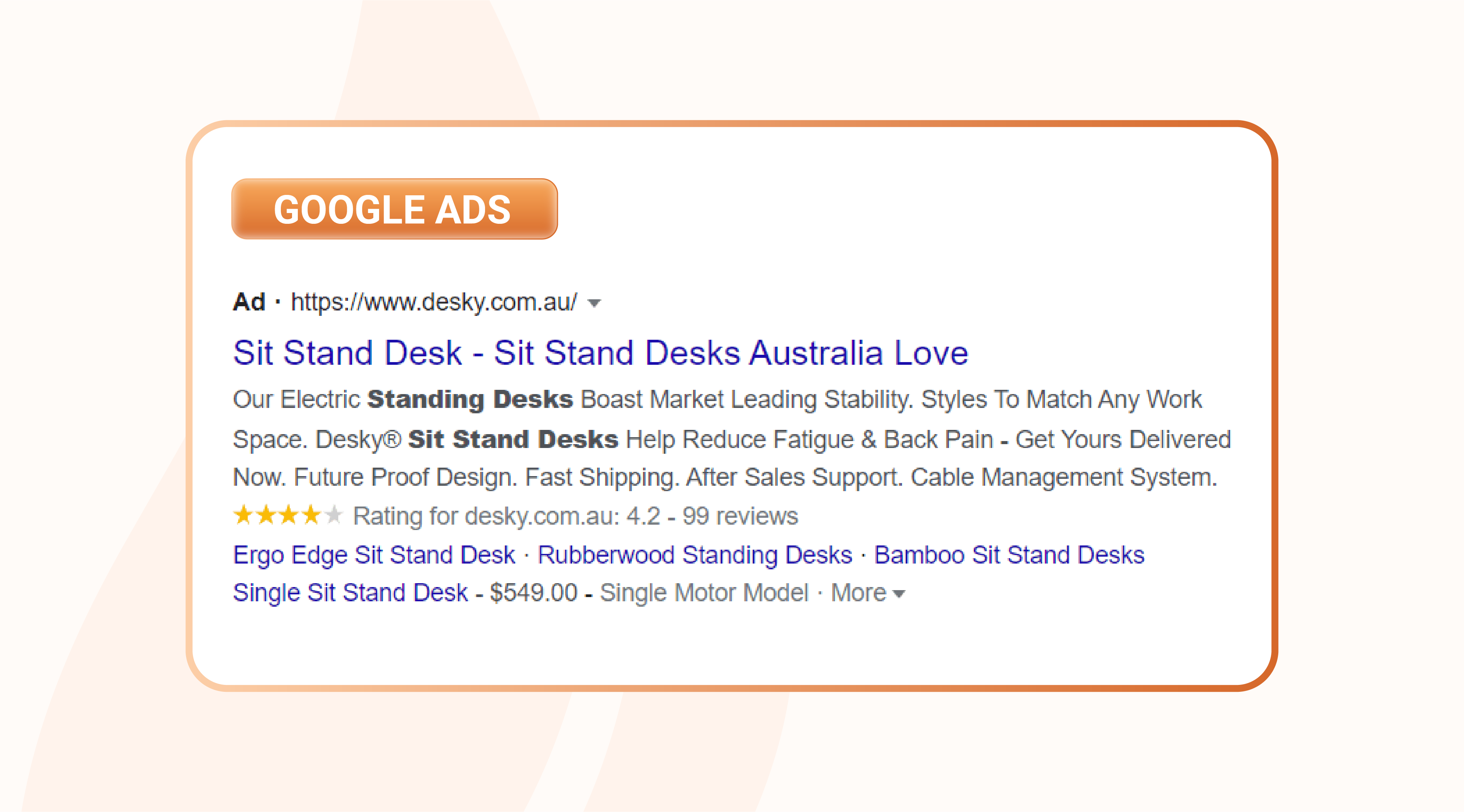Screen dimensions: 1464x812
Task: Click the orange GOOGLE ADS badge
Action: (x=395, y=209)
